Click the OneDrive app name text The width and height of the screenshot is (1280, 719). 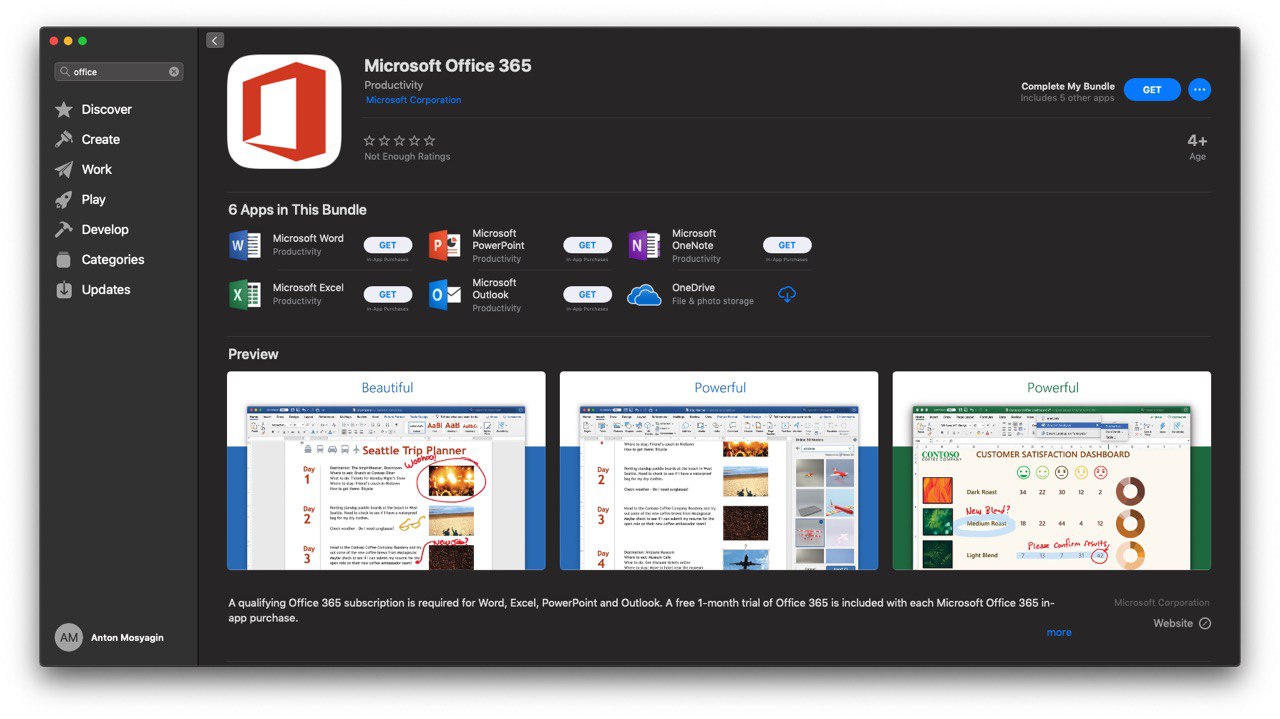(694, 288)
